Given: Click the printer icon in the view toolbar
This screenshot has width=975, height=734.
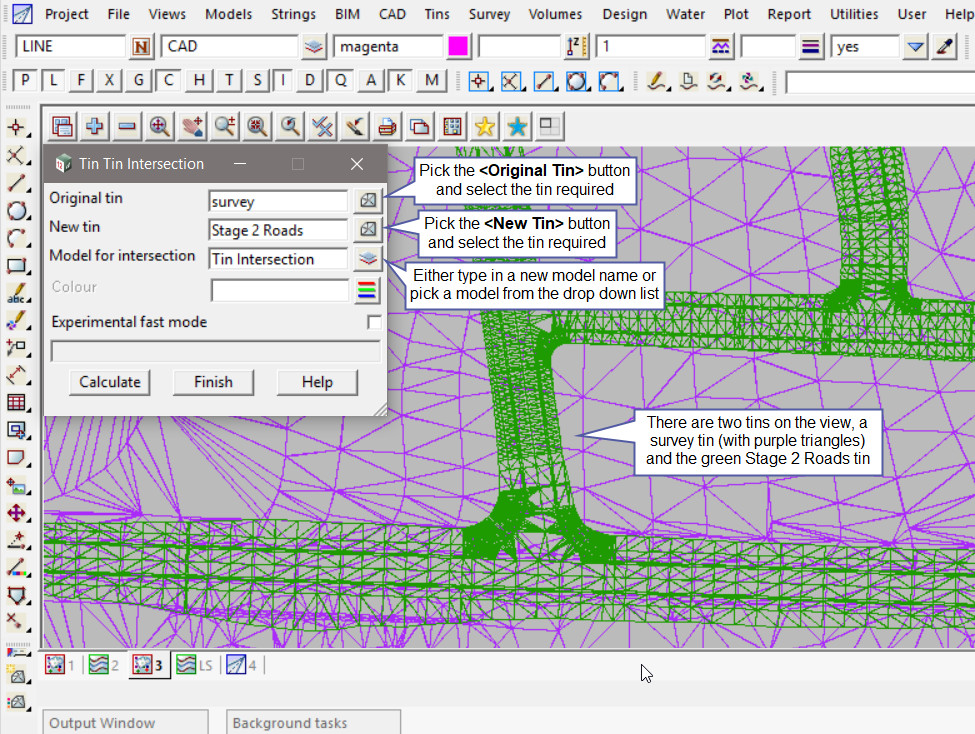Looking at the screenshot, I should click(387, 126).
